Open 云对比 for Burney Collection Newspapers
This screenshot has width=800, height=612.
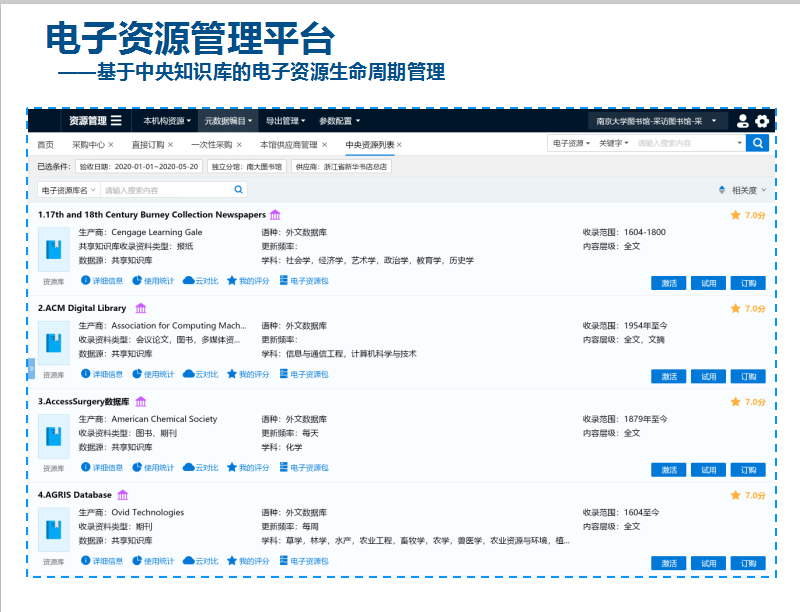(x=201, y=280)
